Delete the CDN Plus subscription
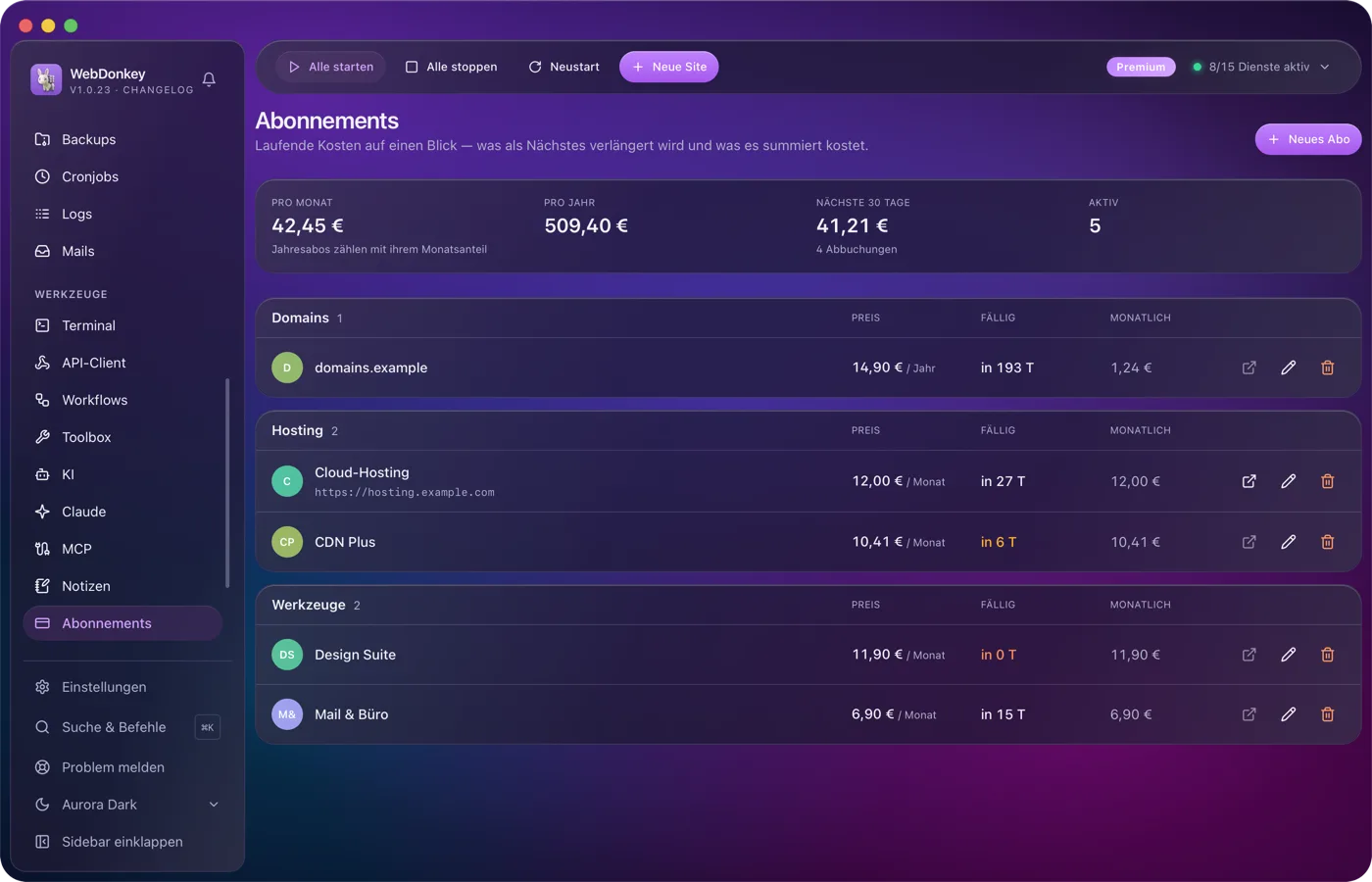Image resolution: width=1372 pixels, height=882 pixels. pyautogui.click(x=1328, y=542)
